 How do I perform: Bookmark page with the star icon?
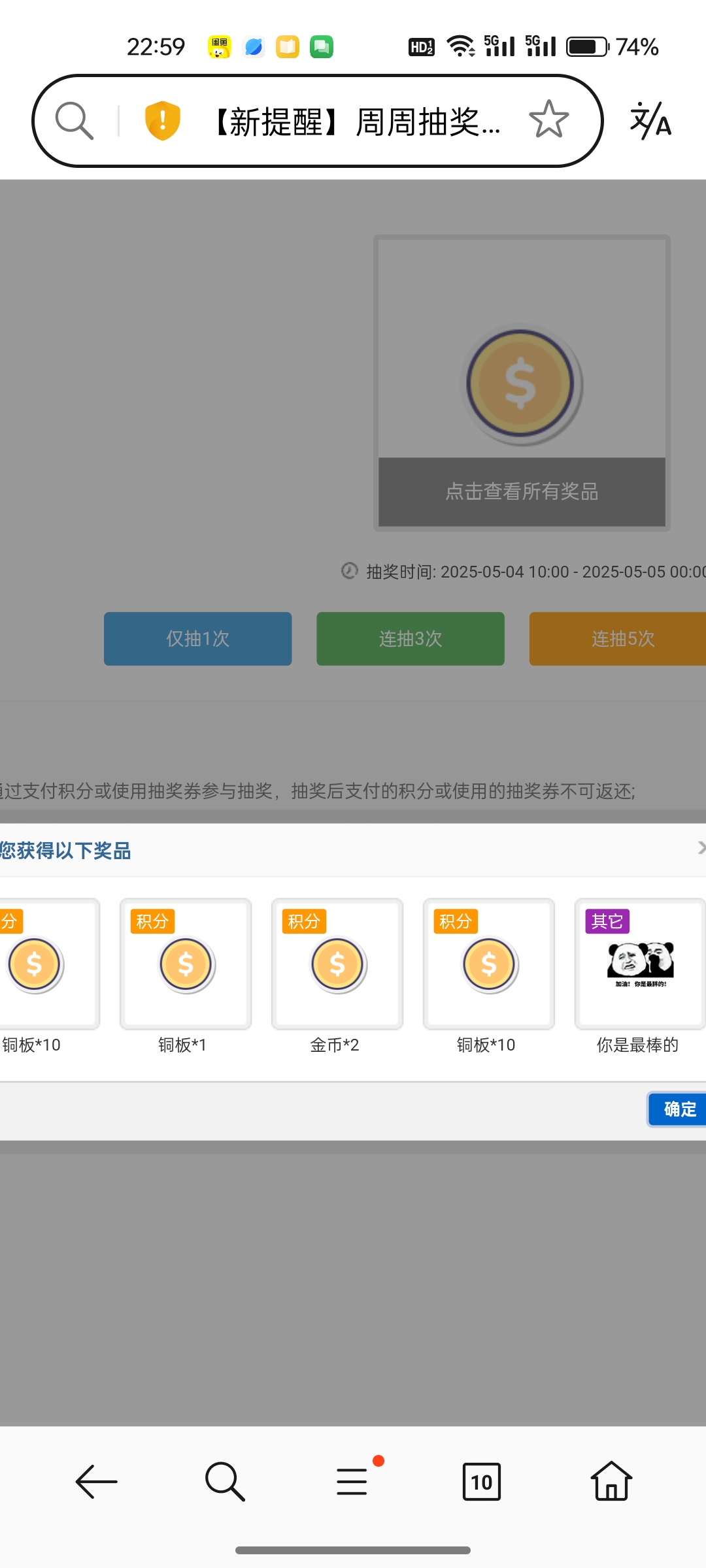[548, 120]
